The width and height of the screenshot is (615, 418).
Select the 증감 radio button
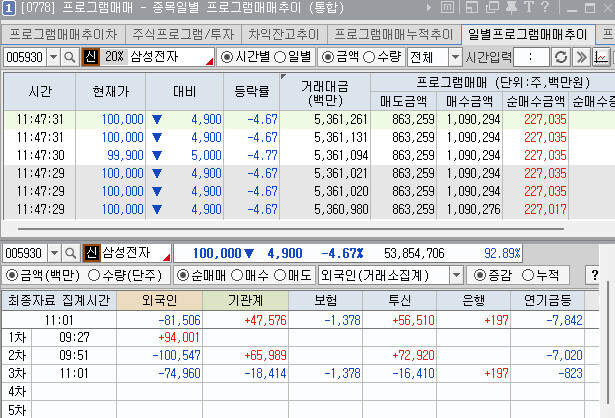click(x=480, y=275)
